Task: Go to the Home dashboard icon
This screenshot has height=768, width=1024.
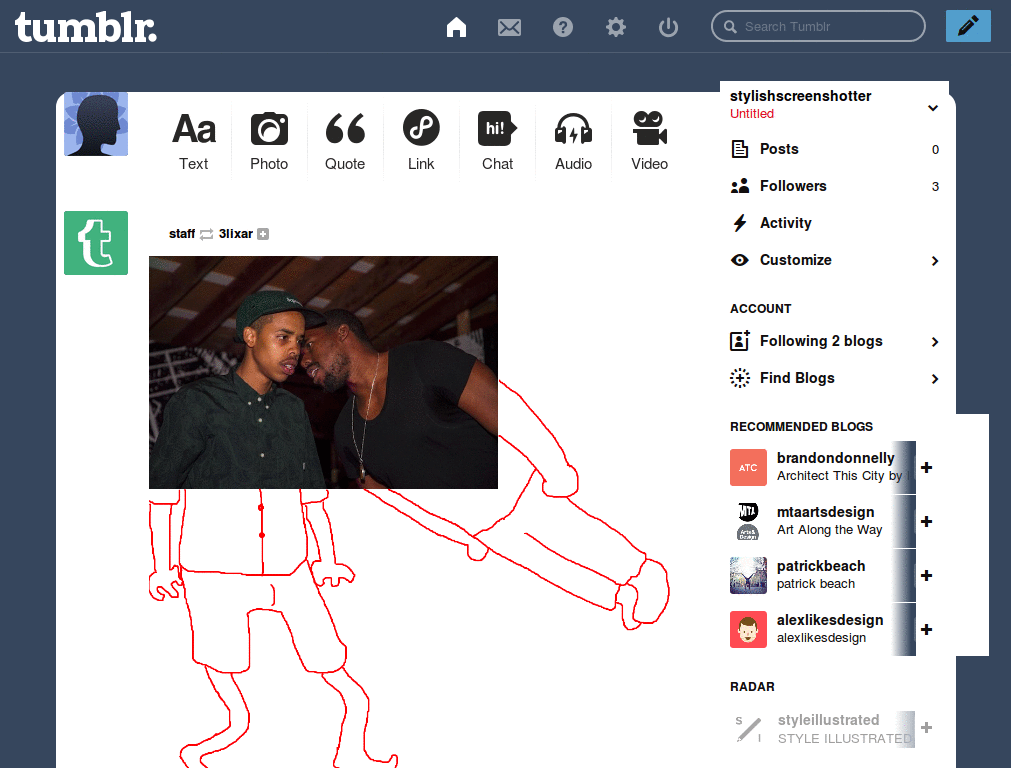Action: pyautogui.click(x=456, y=27)
